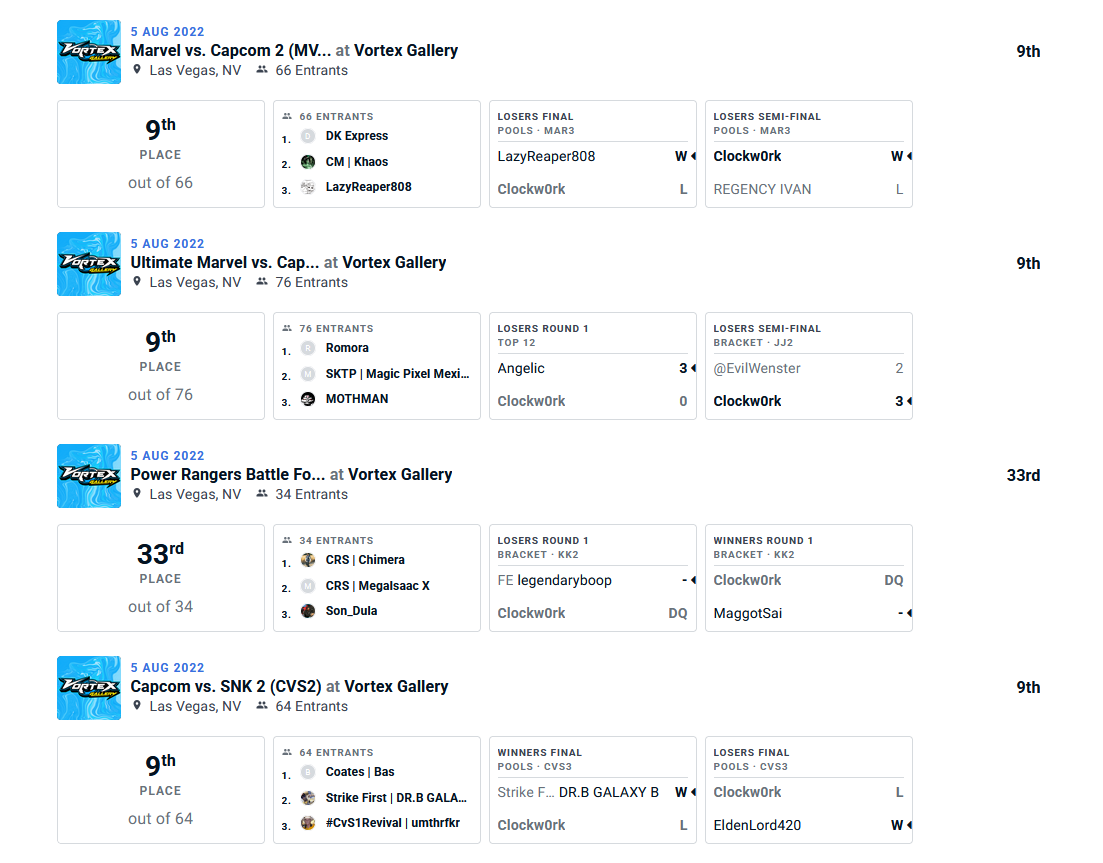
Task: Click Vortex Gallery logo beside Marvel vs. Capcom 2
Action: tap(89, 52)
